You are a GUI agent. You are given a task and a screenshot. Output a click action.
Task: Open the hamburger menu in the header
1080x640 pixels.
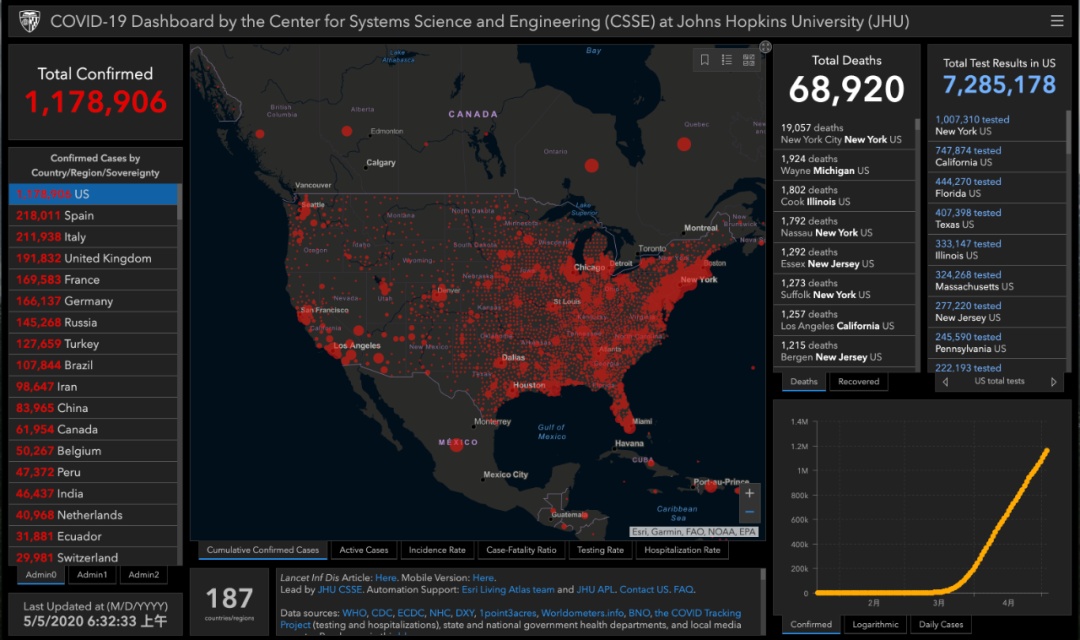[1057, 21]
